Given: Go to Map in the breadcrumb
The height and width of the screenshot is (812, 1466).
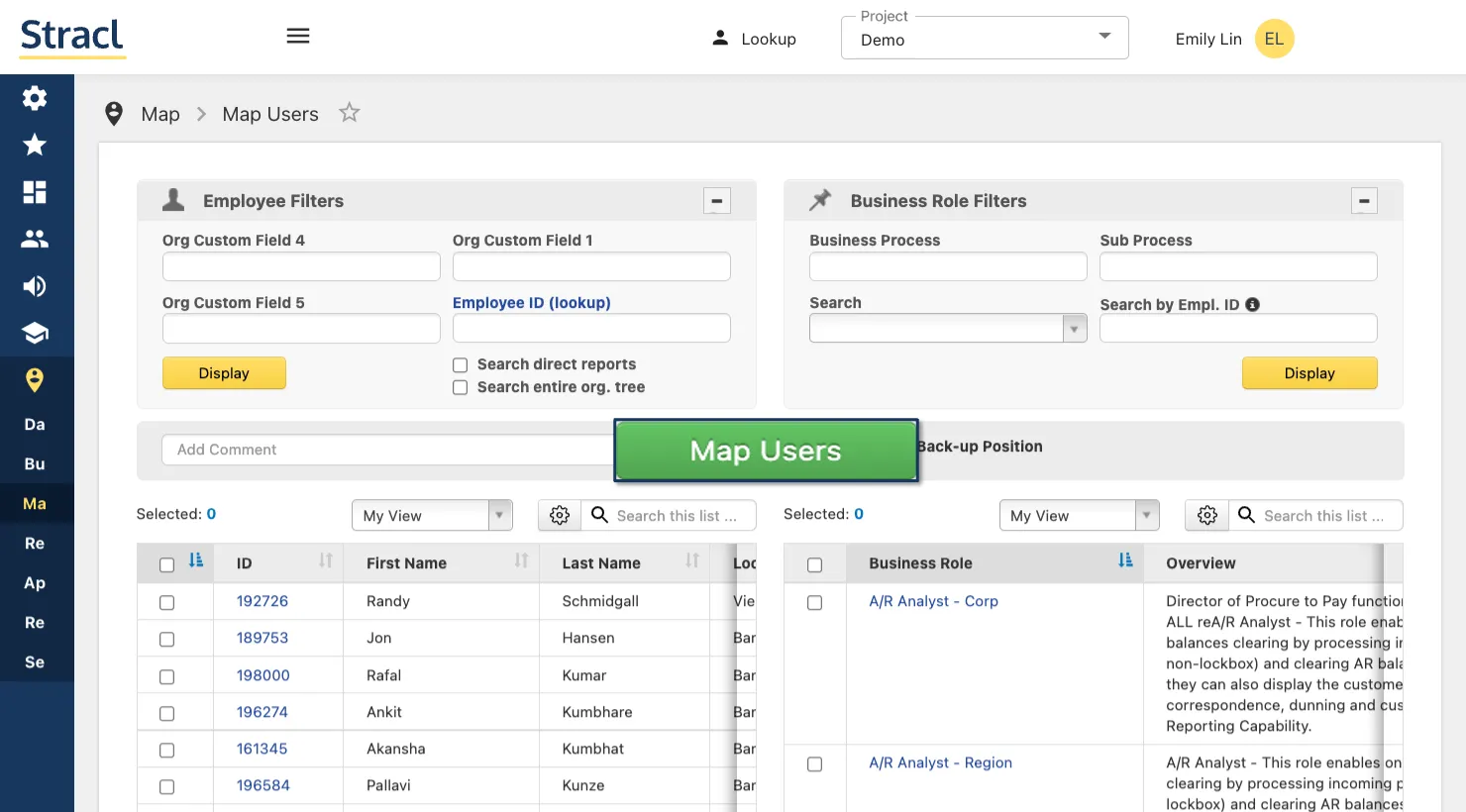Looking at the screenshot, I should click(x=159, y=114).
